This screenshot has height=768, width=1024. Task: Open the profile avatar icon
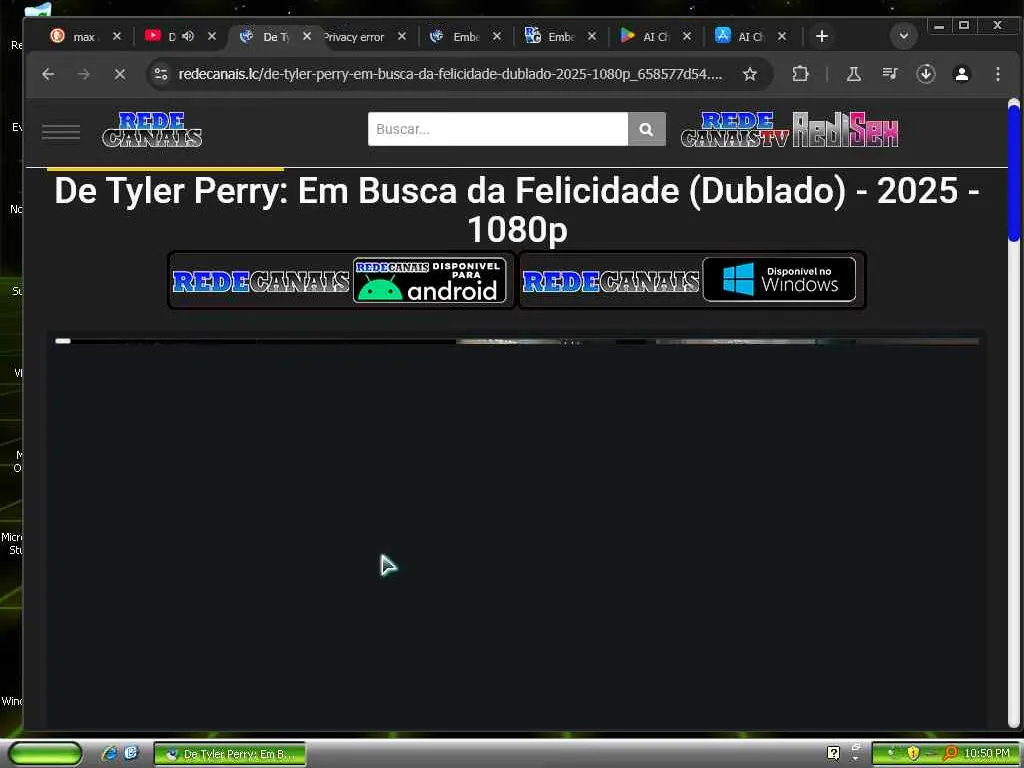click(961, 74)
